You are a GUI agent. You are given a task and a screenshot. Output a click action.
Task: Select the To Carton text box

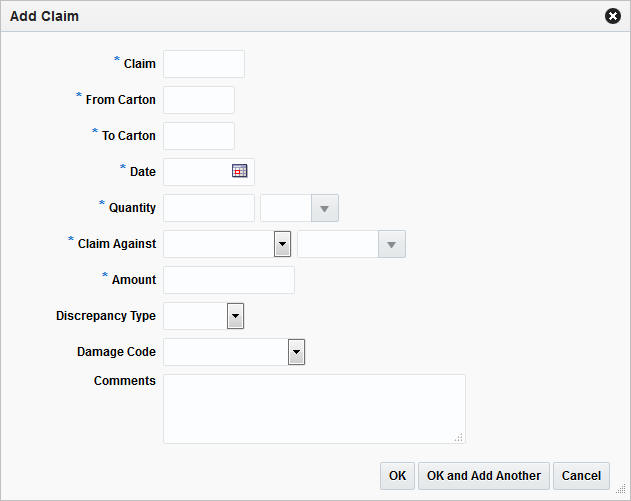(199, 136)
